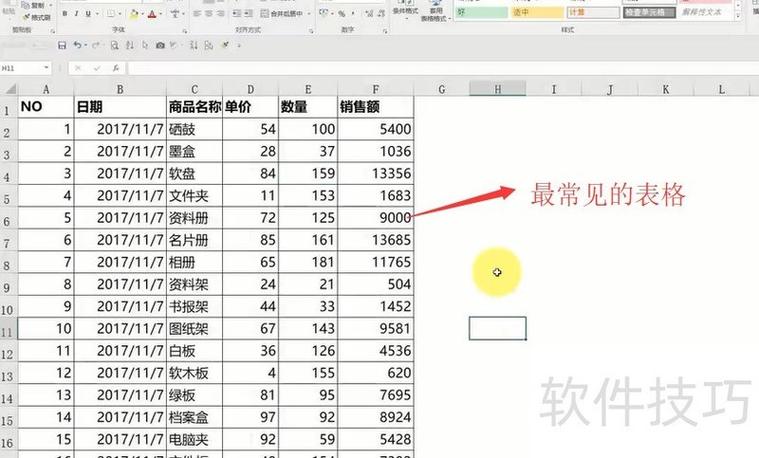Click the Insert Function fx button
This screenshot has width=759, height=458.
[115, 68]
